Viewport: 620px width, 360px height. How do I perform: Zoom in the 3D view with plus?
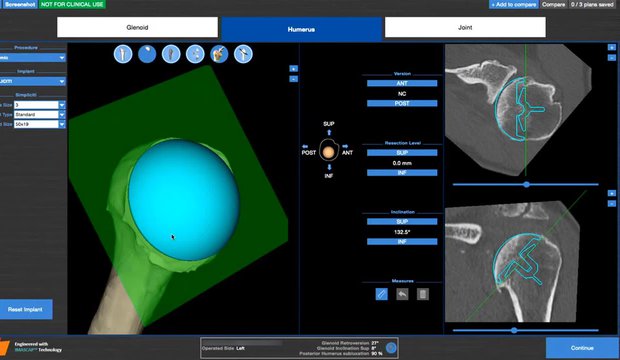(x=293, y=68)
